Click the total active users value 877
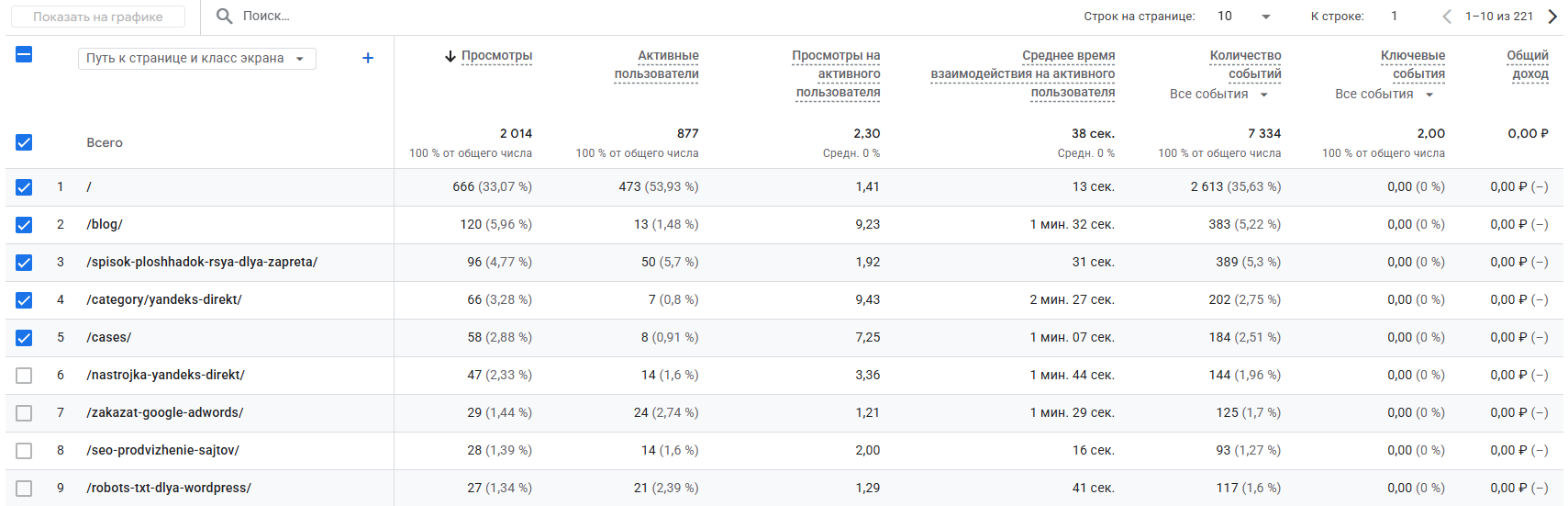 pos(687,133)
